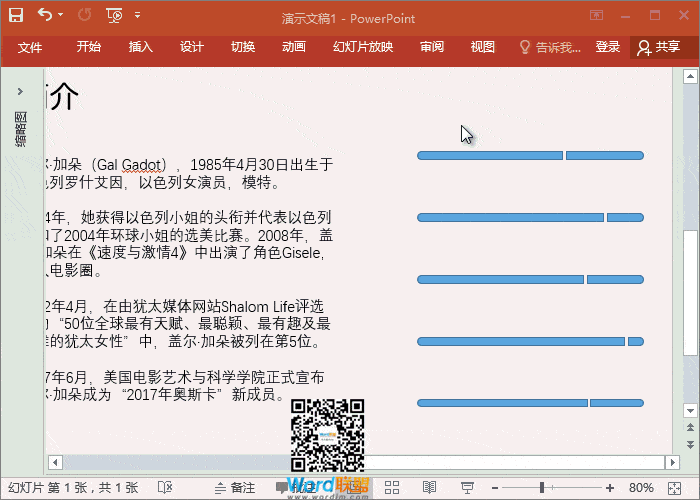Click the zoom in plus button
This screenshot has width=700, height=500.
coord(609,487)
